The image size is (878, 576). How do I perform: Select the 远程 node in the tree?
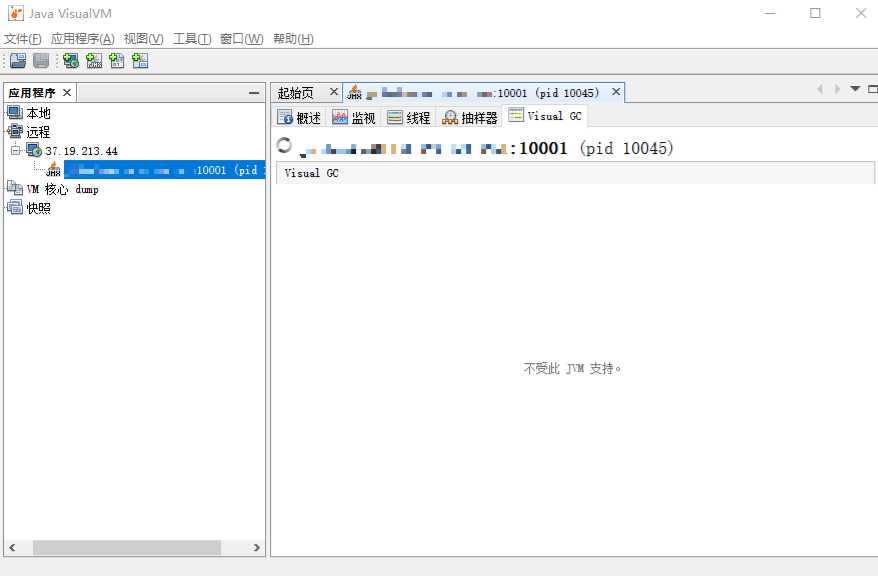(x=38, y=132)
